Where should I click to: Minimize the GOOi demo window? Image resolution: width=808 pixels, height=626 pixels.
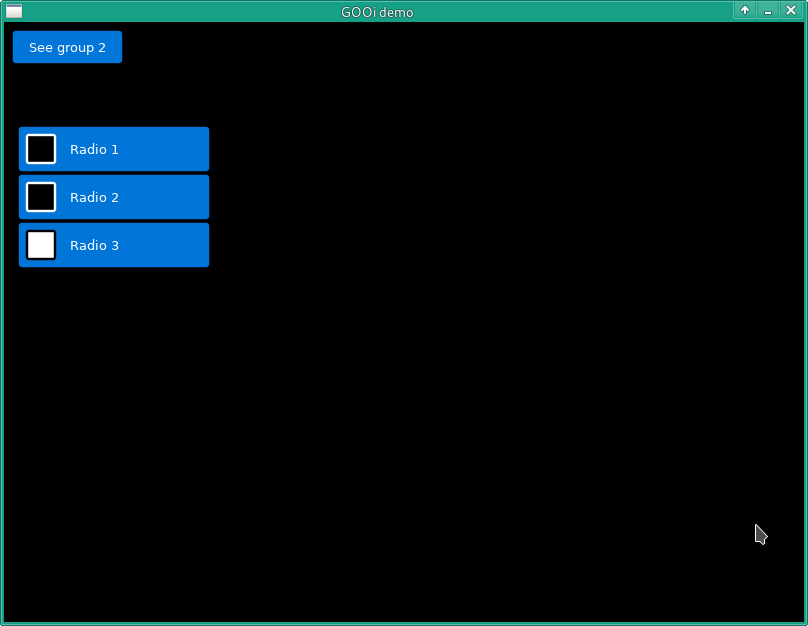768,10
